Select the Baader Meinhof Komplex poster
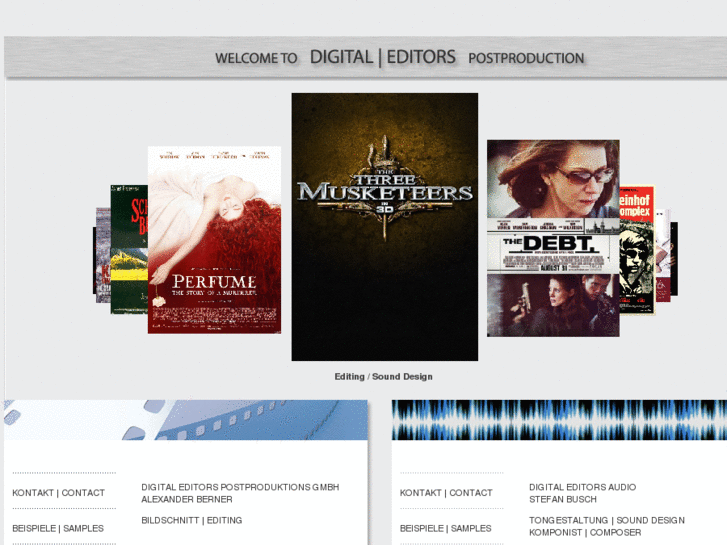This screenshot has width=727, height=545. (637, 250)
